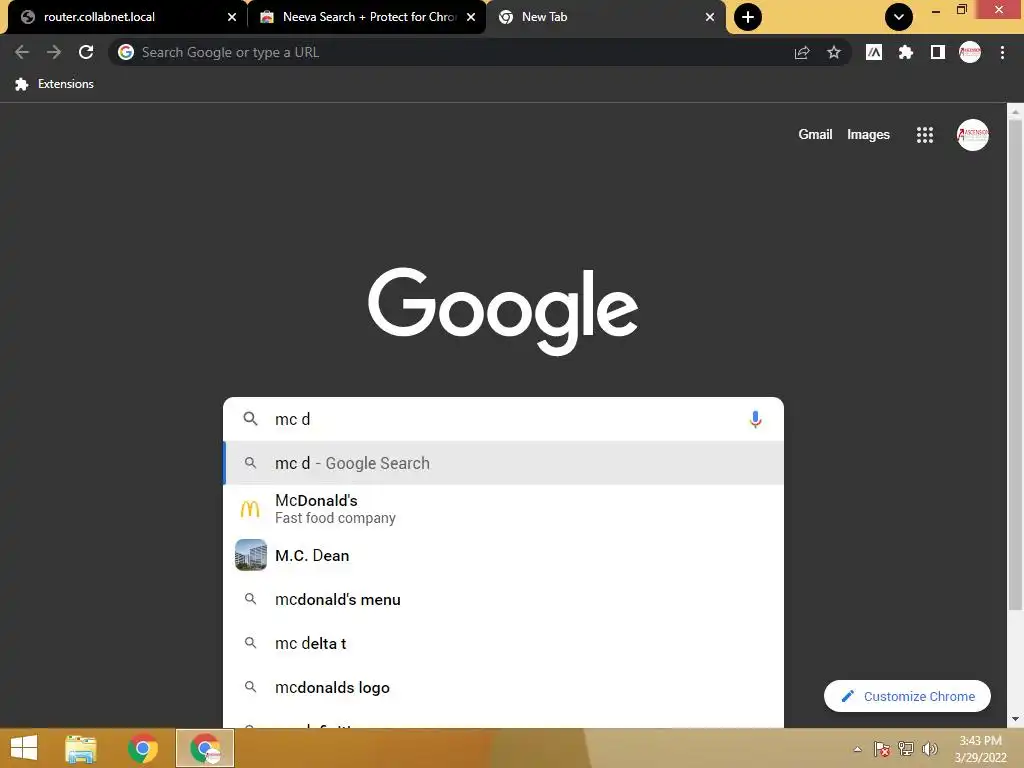This screenshot has height=768, width=1024.
Task: Go back with the browser back arrow
Action: click(x=22, y=52)
